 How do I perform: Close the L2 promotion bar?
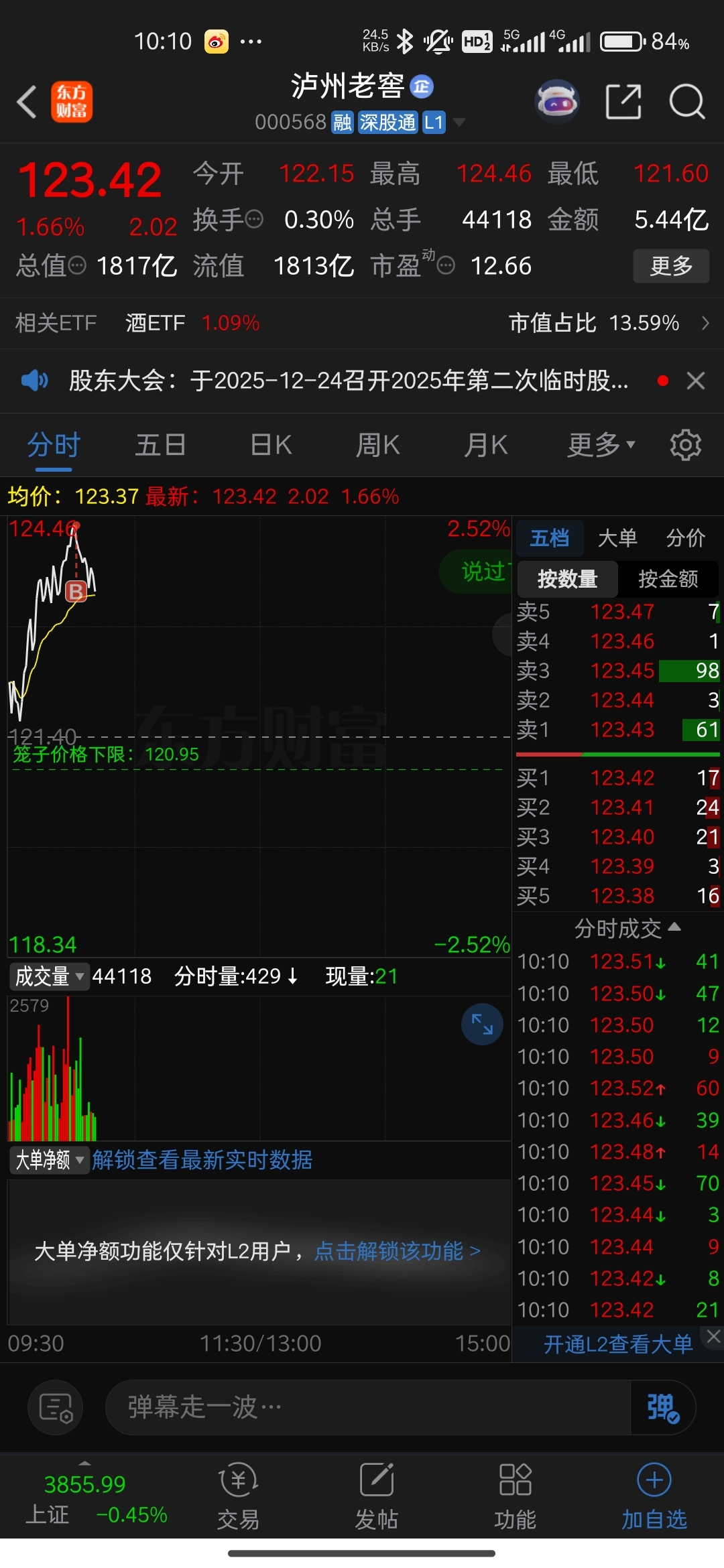click(x=713, y=1336)
